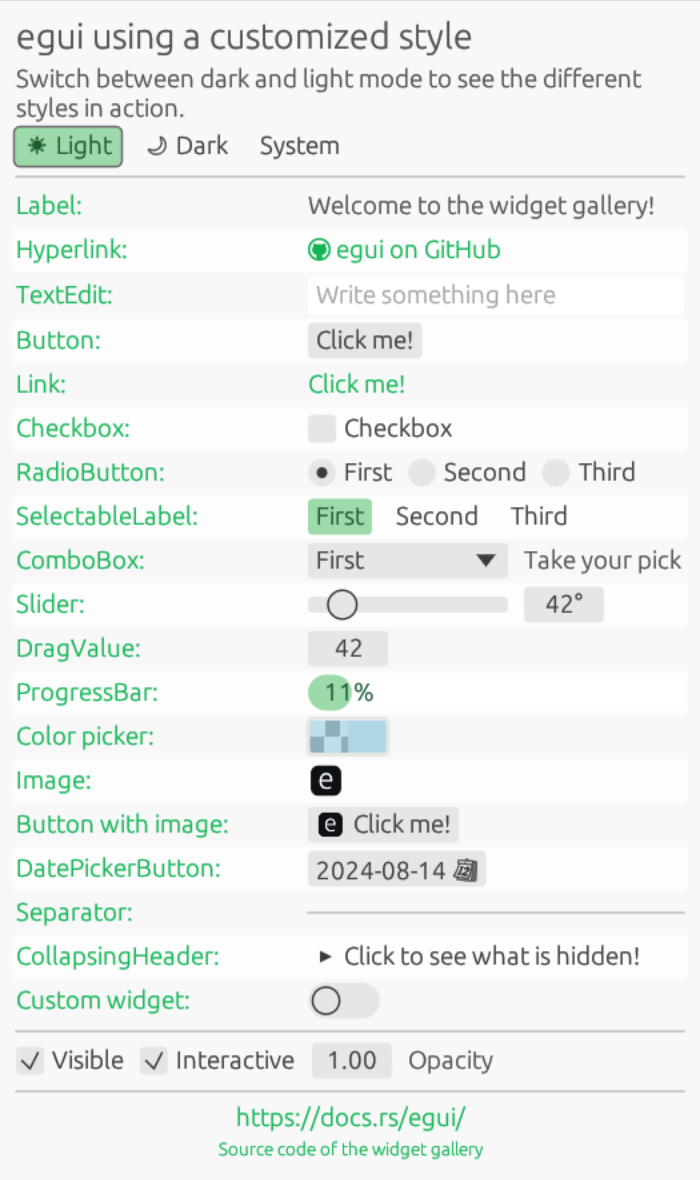Select the Second radio button

coord(422,473)
